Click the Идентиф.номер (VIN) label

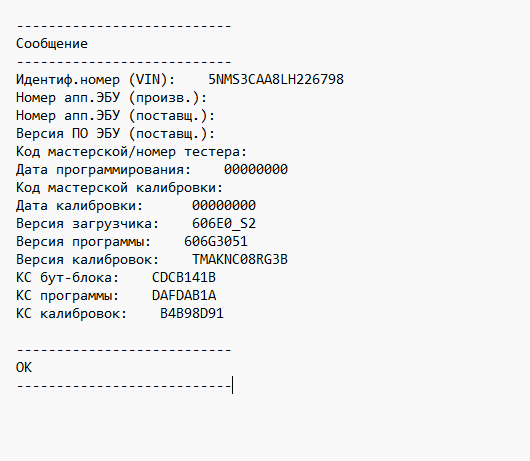(x=96, y=80)
